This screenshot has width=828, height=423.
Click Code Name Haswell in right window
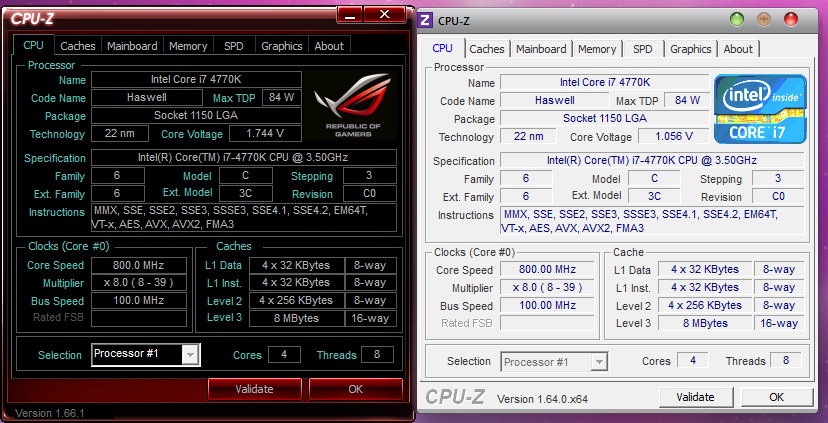(x=554, y=100)
